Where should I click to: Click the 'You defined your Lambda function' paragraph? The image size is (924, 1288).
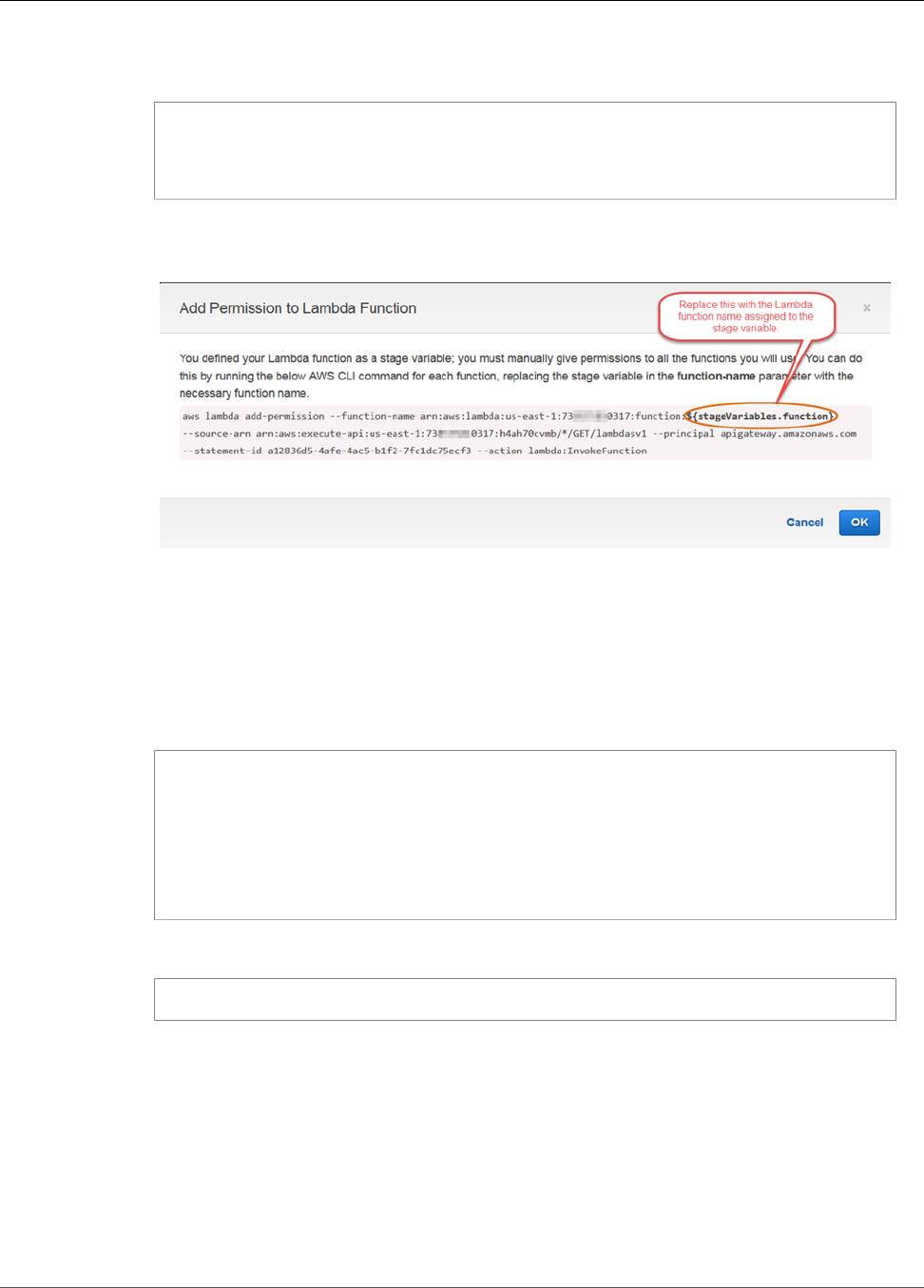point(521,375)
